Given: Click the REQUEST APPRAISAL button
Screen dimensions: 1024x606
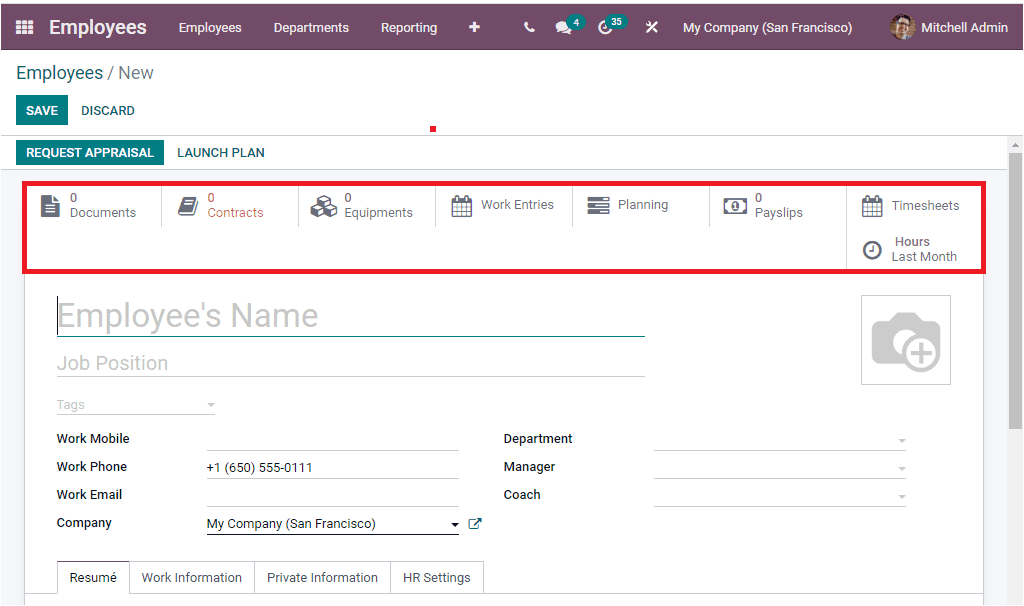Looking at the screenshot, I should 89,152.
